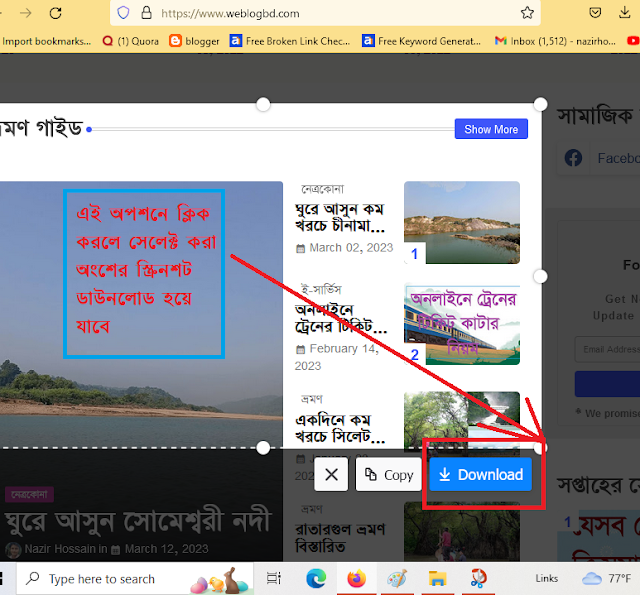This screenshot has width=640, height=595.
Task: Click the top-right selection corner handle
Action: pyautogui.click(x=540, y=104)
